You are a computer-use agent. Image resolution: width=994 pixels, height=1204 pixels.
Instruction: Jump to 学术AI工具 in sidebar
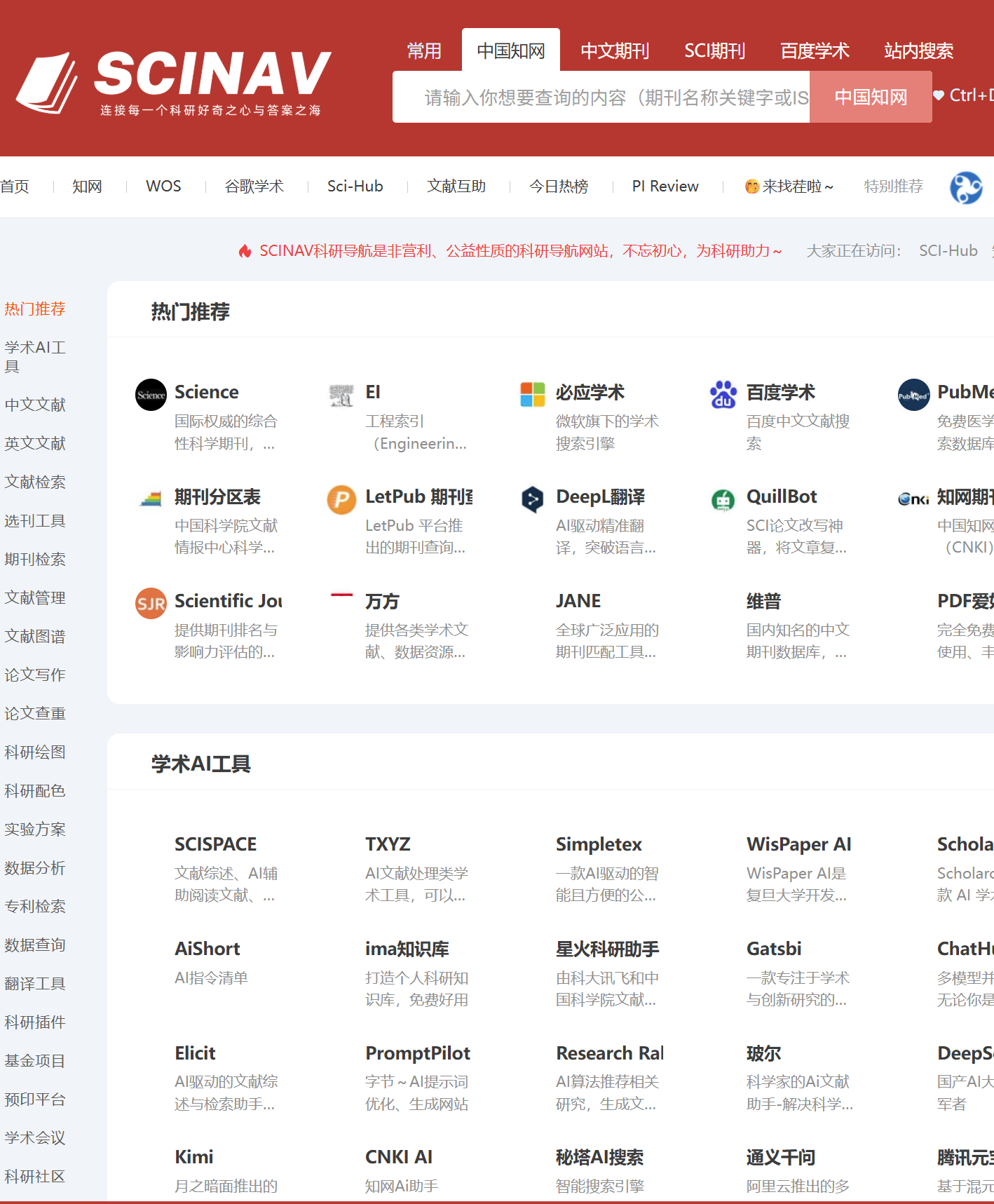35,356
